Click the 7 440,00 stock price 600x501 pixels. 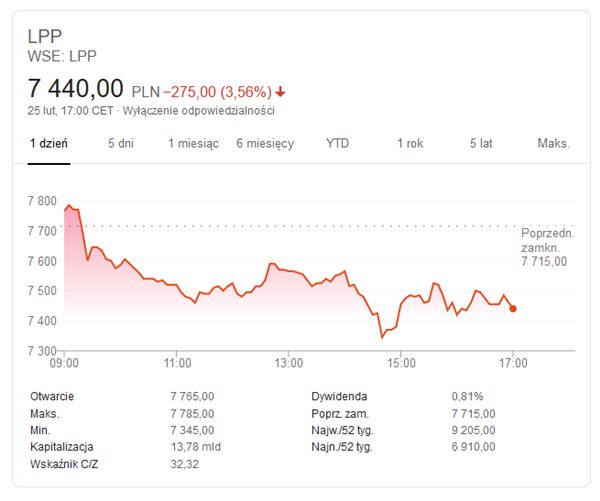click(x=76, y=88)
